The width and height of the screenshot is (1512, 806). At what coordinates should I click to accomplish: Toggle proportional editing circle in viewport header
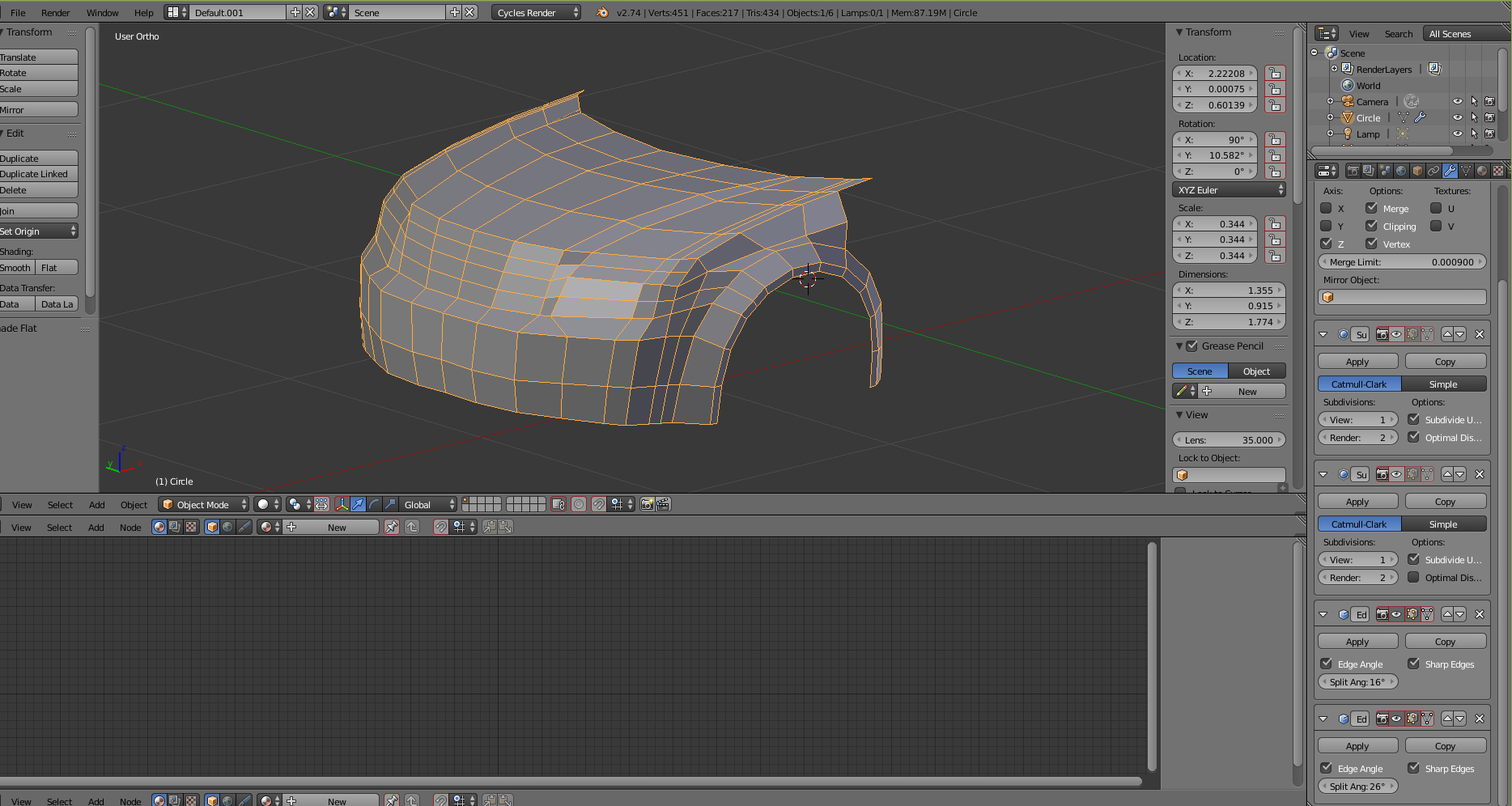[x=579, y=504]
